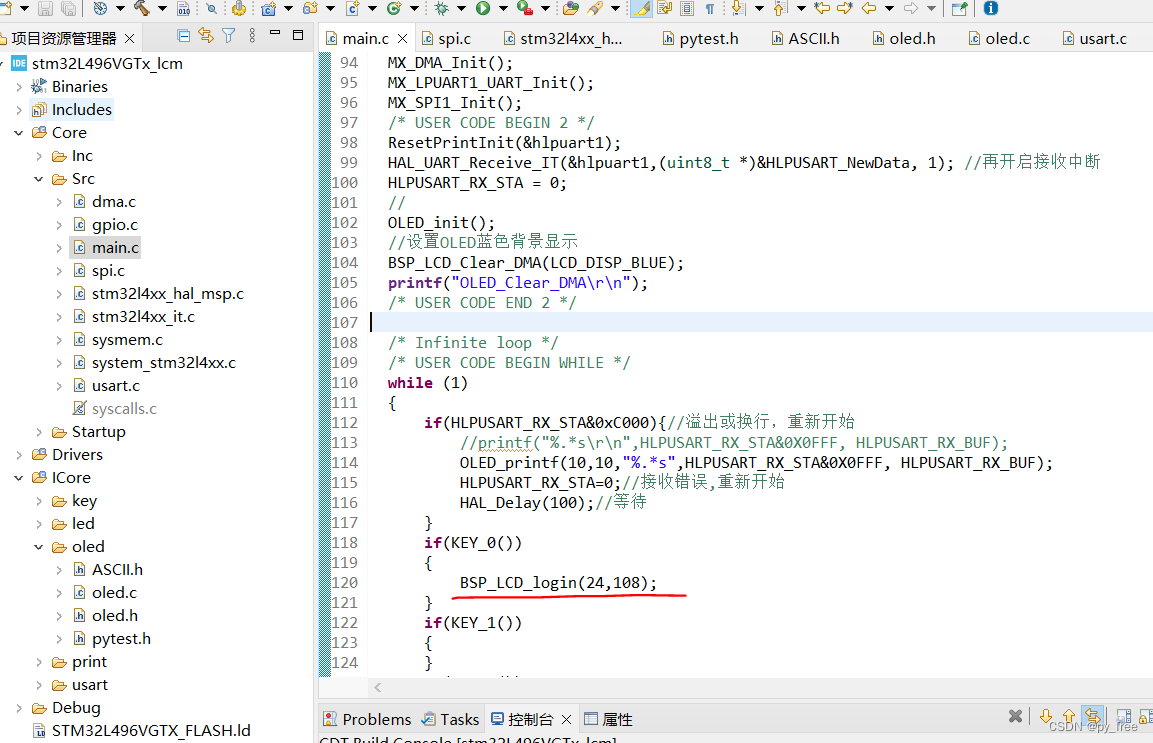
Task: Collapse the Src folder node
Action: (x=40, y=179)
